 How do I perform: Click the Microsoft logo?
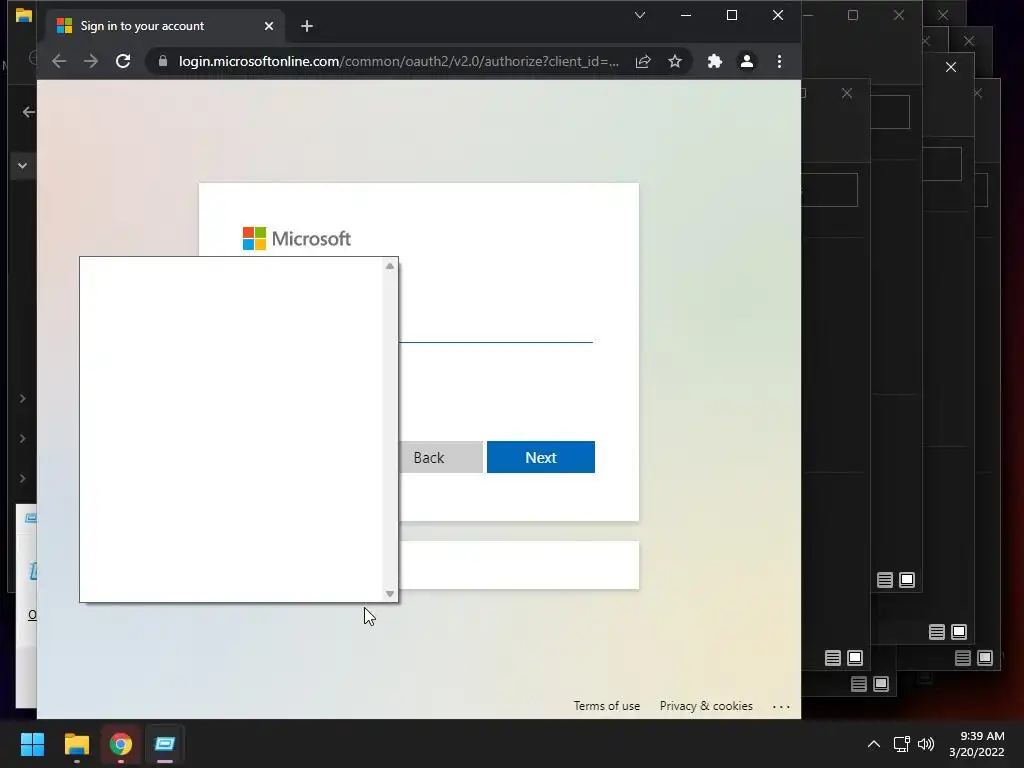296,238
